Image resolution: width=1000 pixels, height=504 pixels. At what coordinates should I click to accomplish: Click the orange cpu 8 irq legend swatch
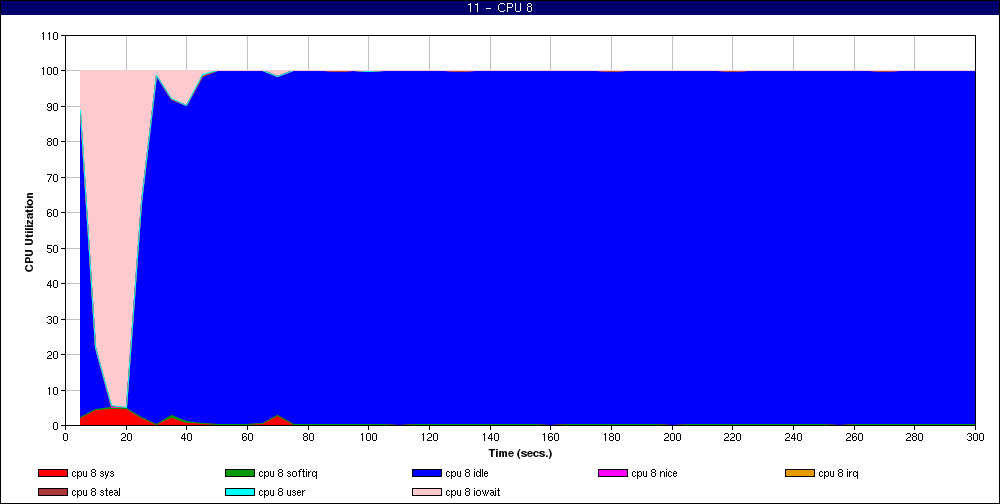[x=800, y=473]
